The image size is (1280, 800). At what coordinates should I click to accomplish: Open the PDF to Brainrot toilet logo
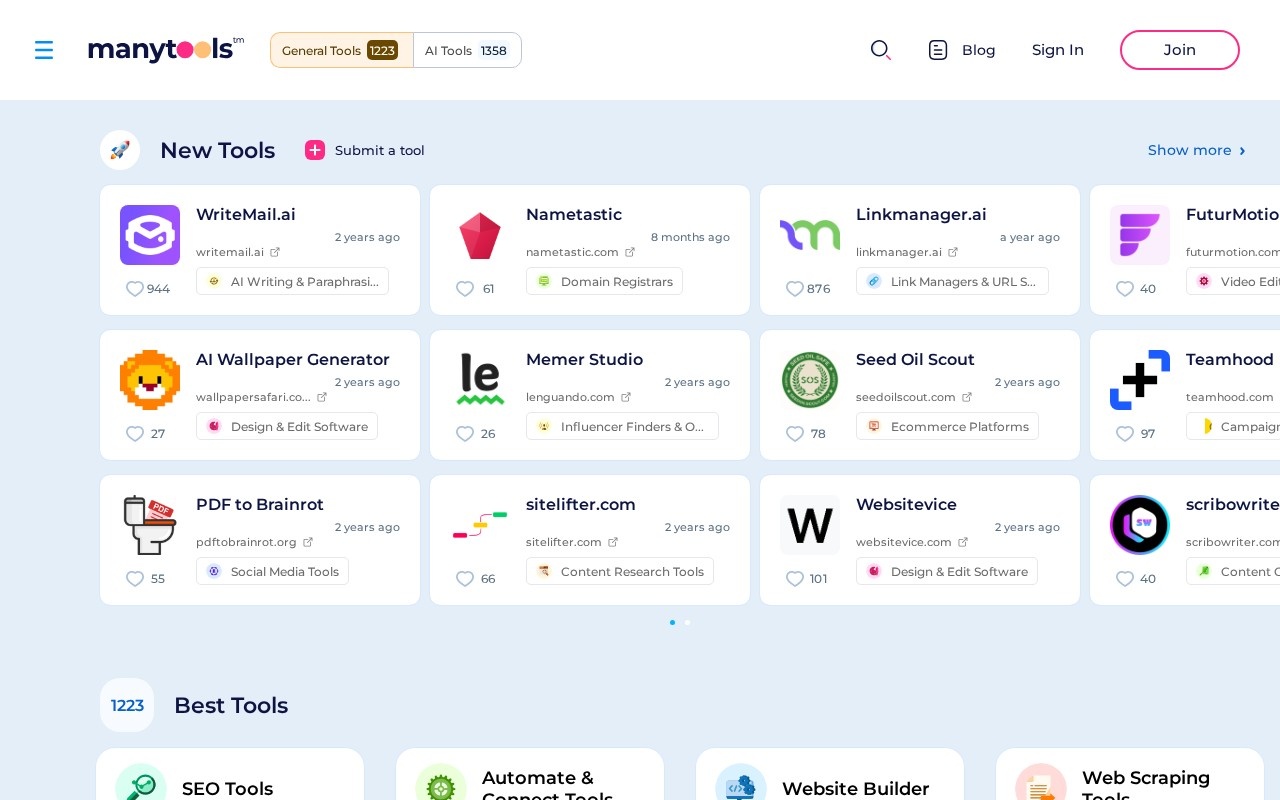(x=150, y=525)
